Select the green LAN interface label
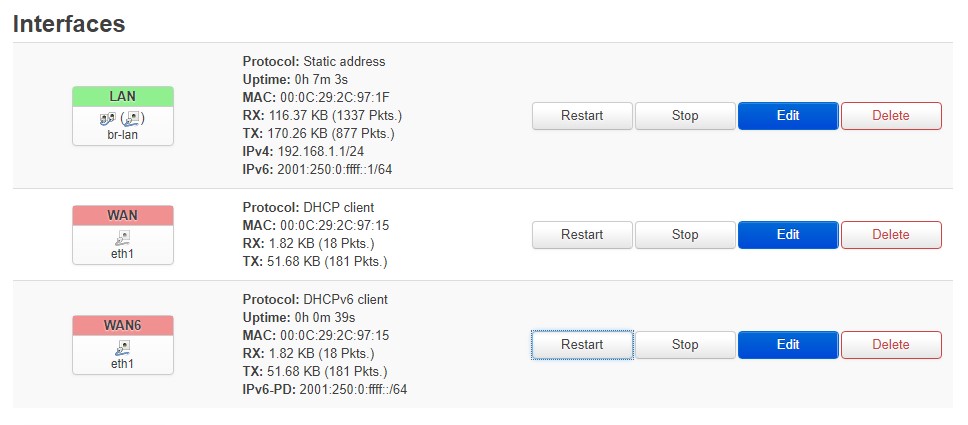 tap(122, 97)
